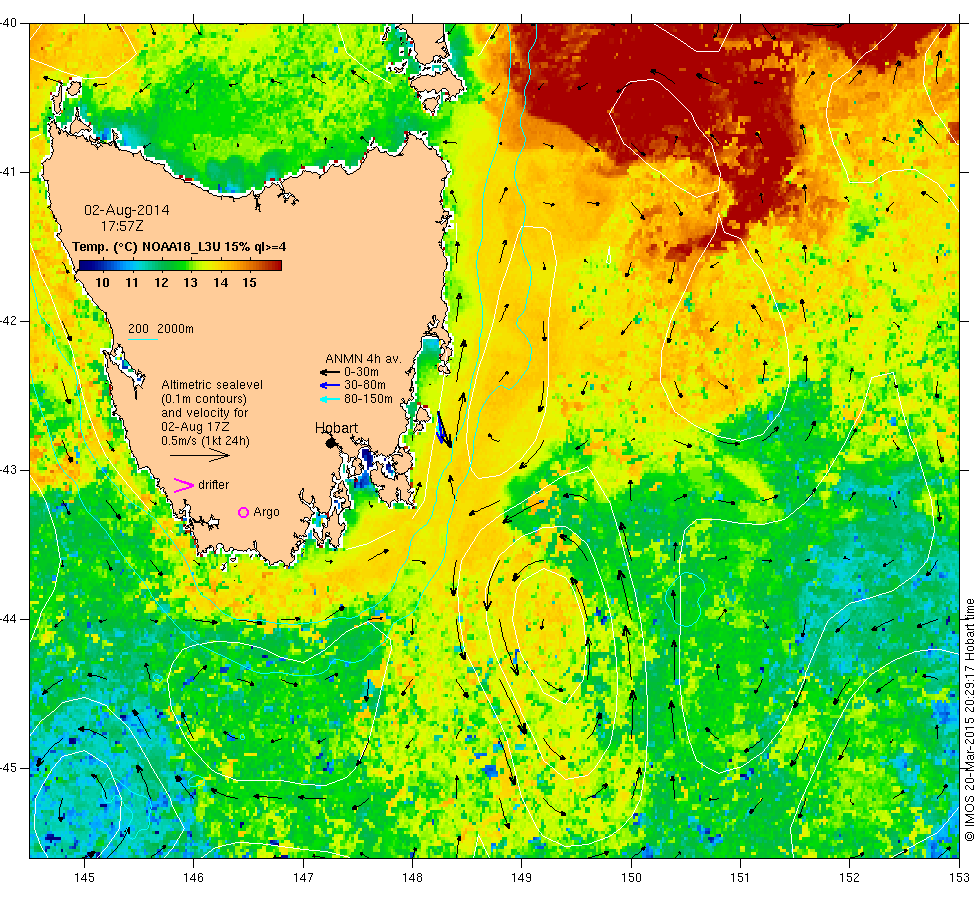This screenshot has height=900, width=980.
Task: Click the 80-150m depth label
Action: pyautogui.click(x=368, y=399)
